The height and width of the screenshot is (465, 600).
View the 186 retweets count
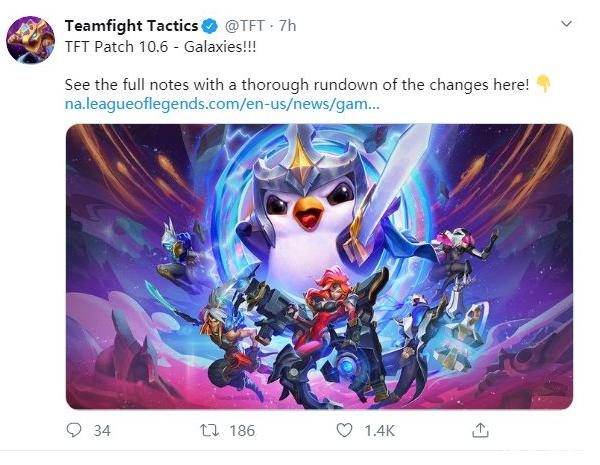click(242, 431)
